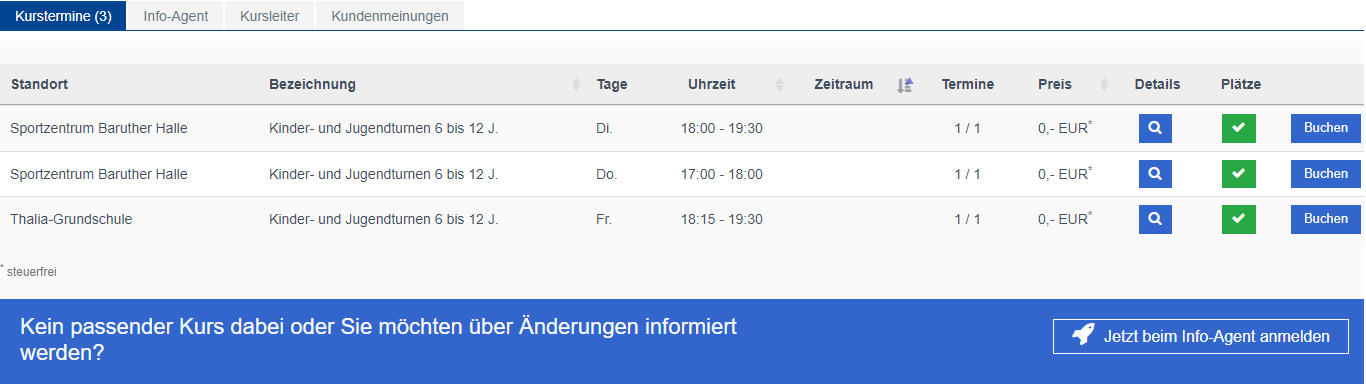Sort table by Zeitraum sort icon
This screenshot has width=1366, height=384.
tap(905, 85)
